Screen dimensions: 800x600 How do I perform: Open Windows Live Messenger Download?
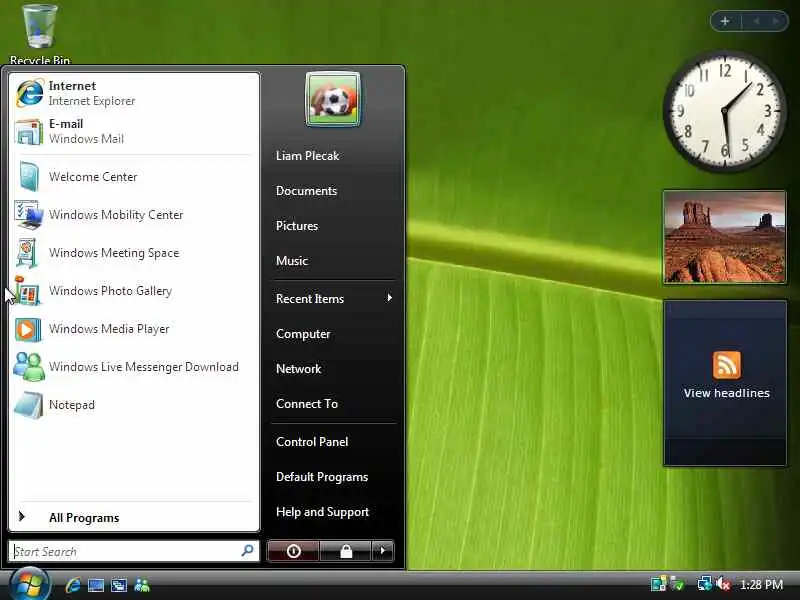click(x=134, y=367)
